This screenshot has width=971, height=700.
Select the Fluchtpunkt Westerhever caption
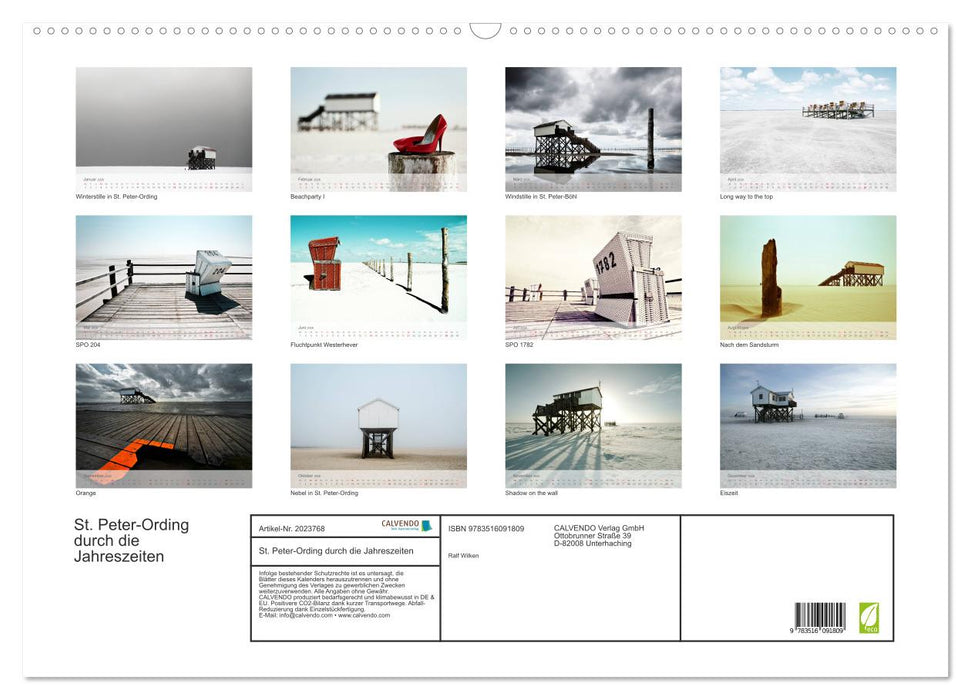click(323, 343)
